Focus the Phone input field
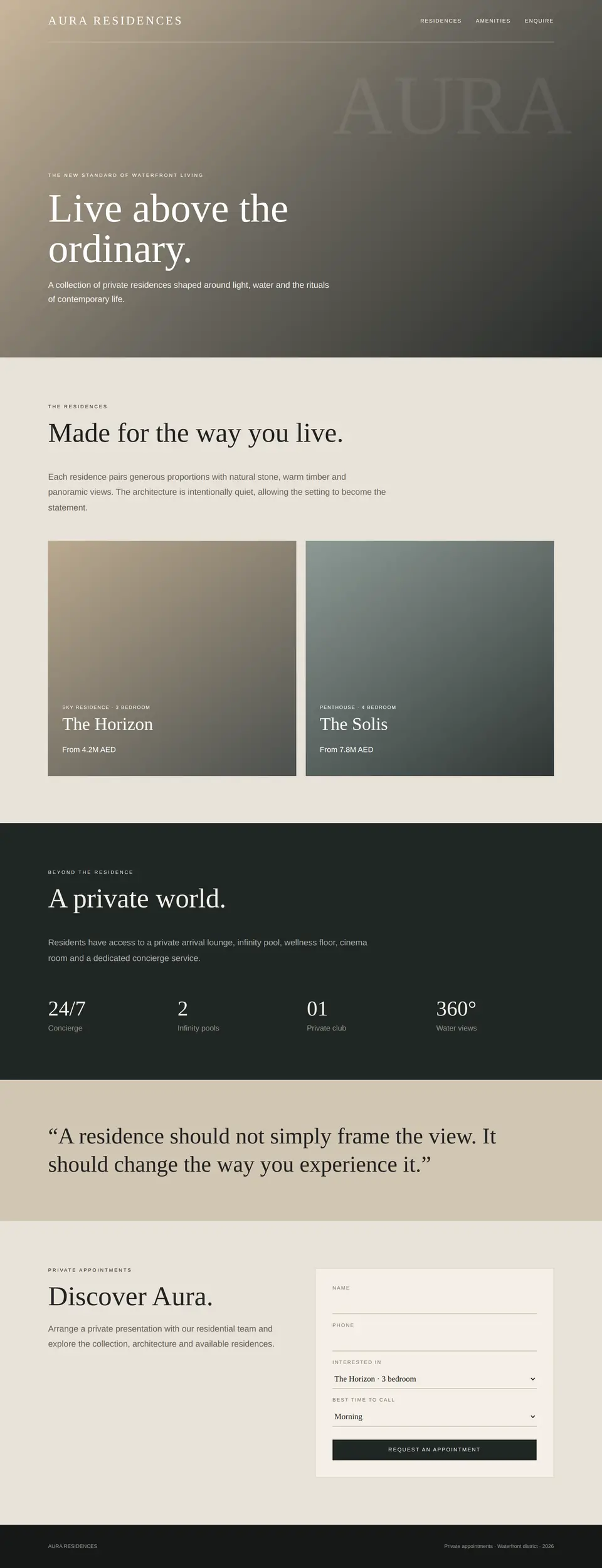Screen dimensions: 602x1568 [434, 1341]
